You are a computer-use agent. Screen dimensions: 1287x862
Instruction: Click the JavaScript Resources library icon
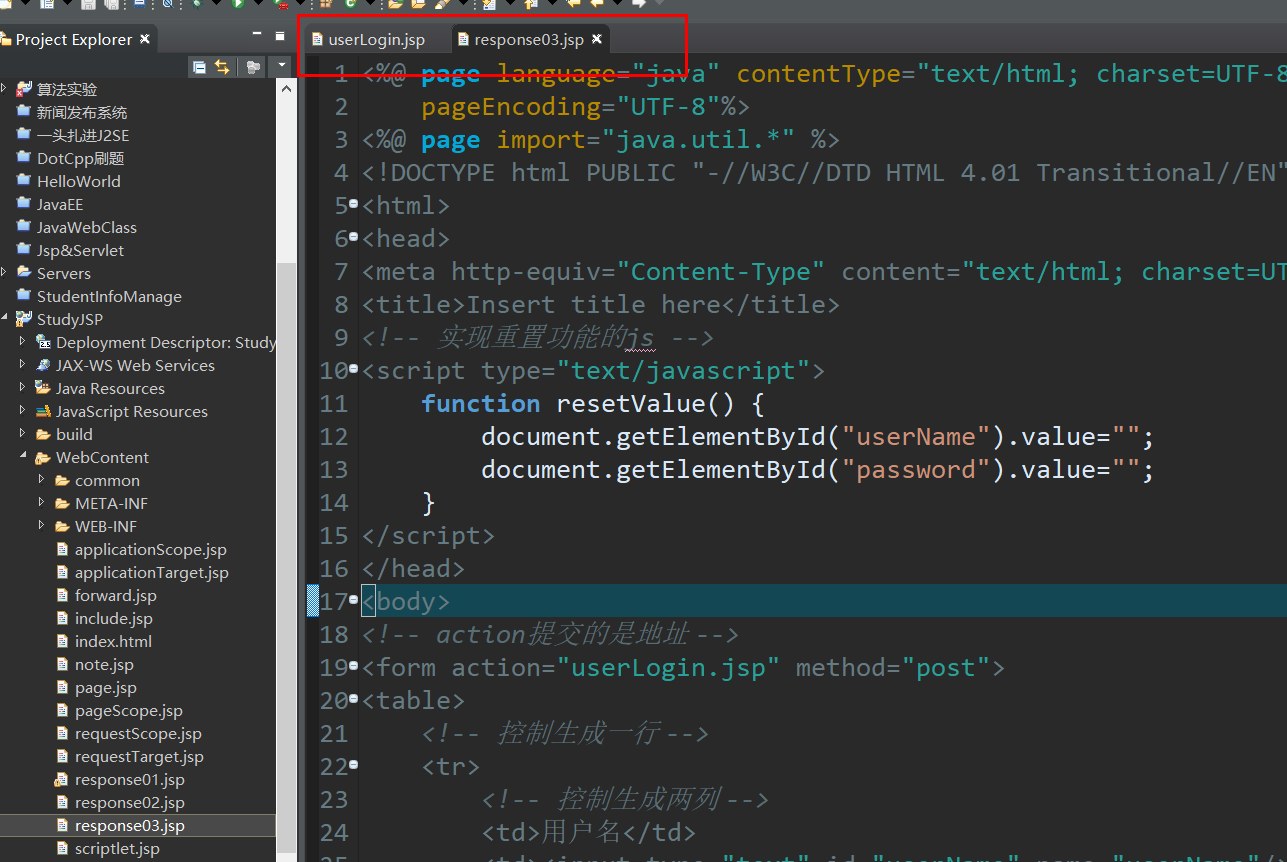tap(43, 411)
